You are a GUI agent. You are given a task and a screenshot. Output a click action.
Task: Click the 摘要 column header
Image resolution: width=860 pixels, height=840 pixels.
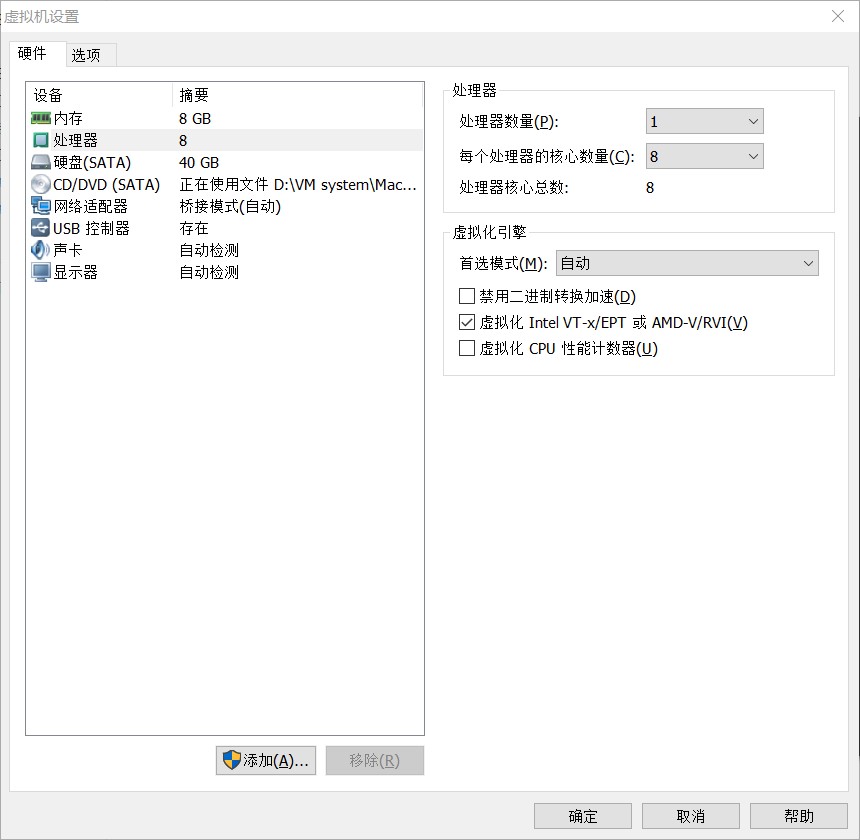point(194,95)
